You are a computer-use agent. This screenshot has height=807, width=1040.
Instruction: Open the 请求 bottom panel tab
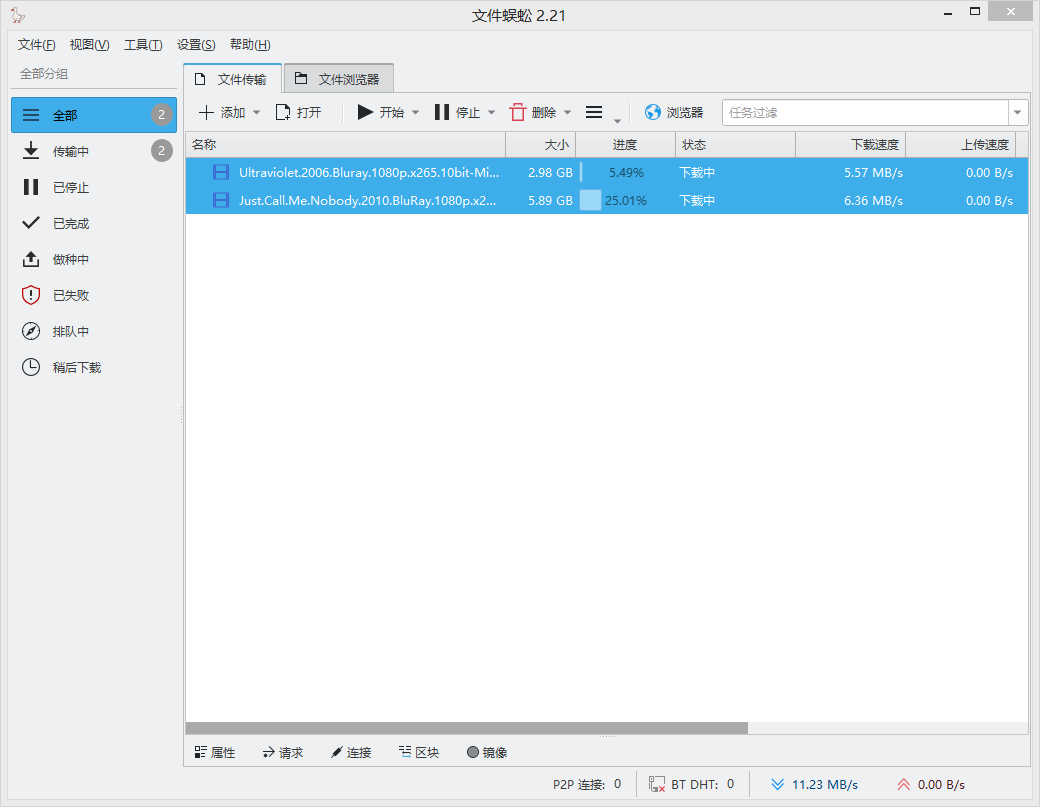[283, 753]
